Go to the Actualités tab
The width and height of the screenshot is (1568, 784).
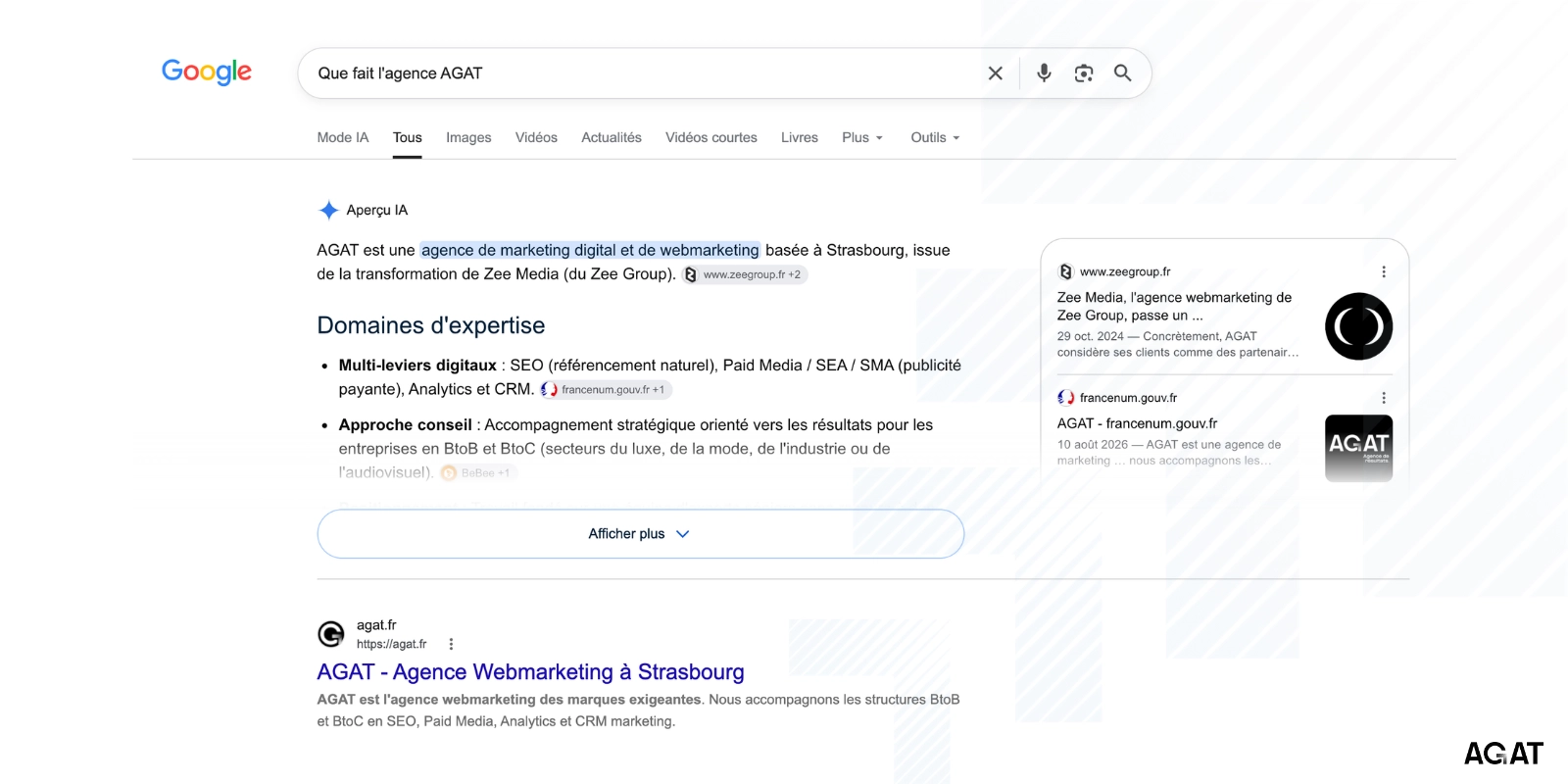(x=612, y=137)
